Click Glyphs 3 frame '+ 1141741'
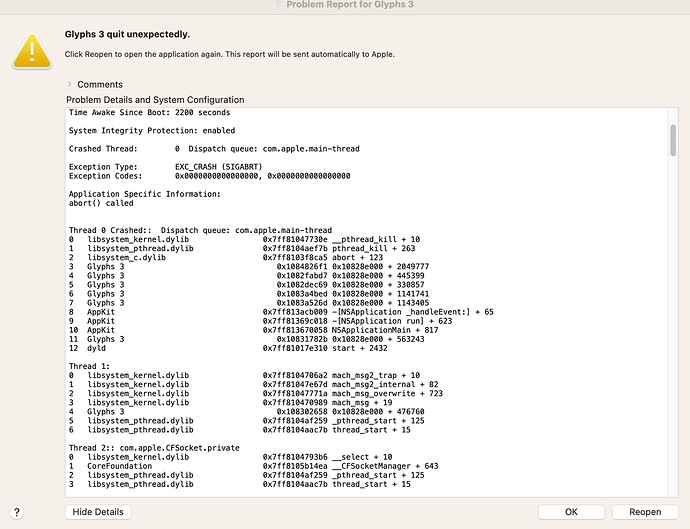The width and height of the screenshot is (690, 529). pos(249,294)
